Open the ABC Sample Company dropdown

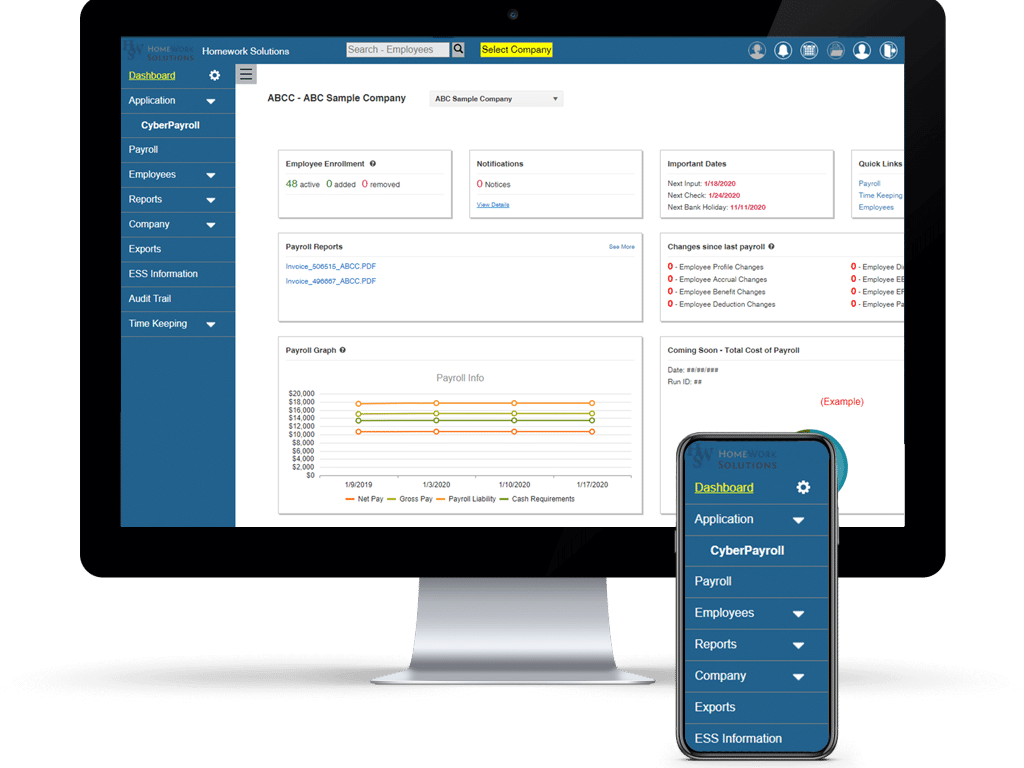tap(496, 99)
